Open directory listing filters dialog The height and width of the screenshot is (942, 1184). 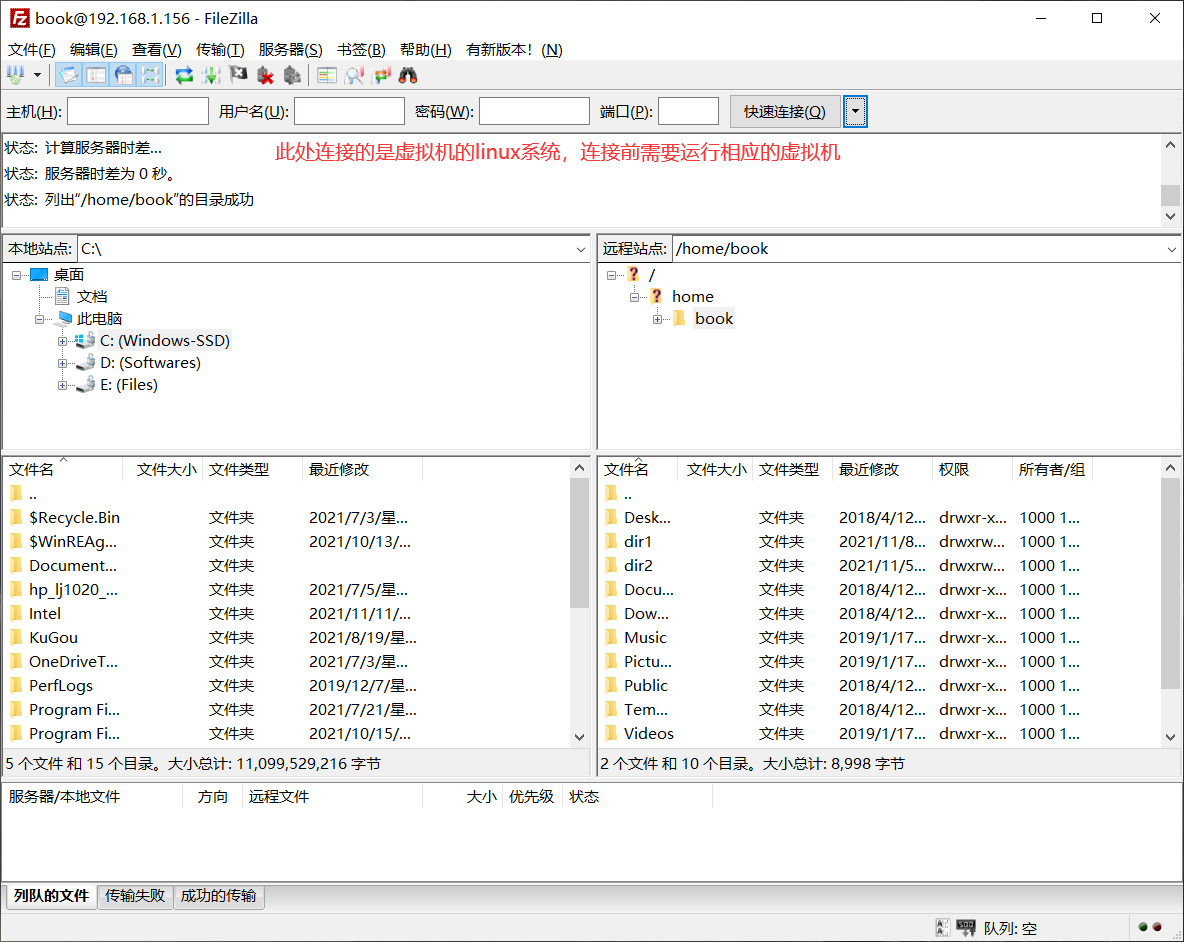click(327, 75)
